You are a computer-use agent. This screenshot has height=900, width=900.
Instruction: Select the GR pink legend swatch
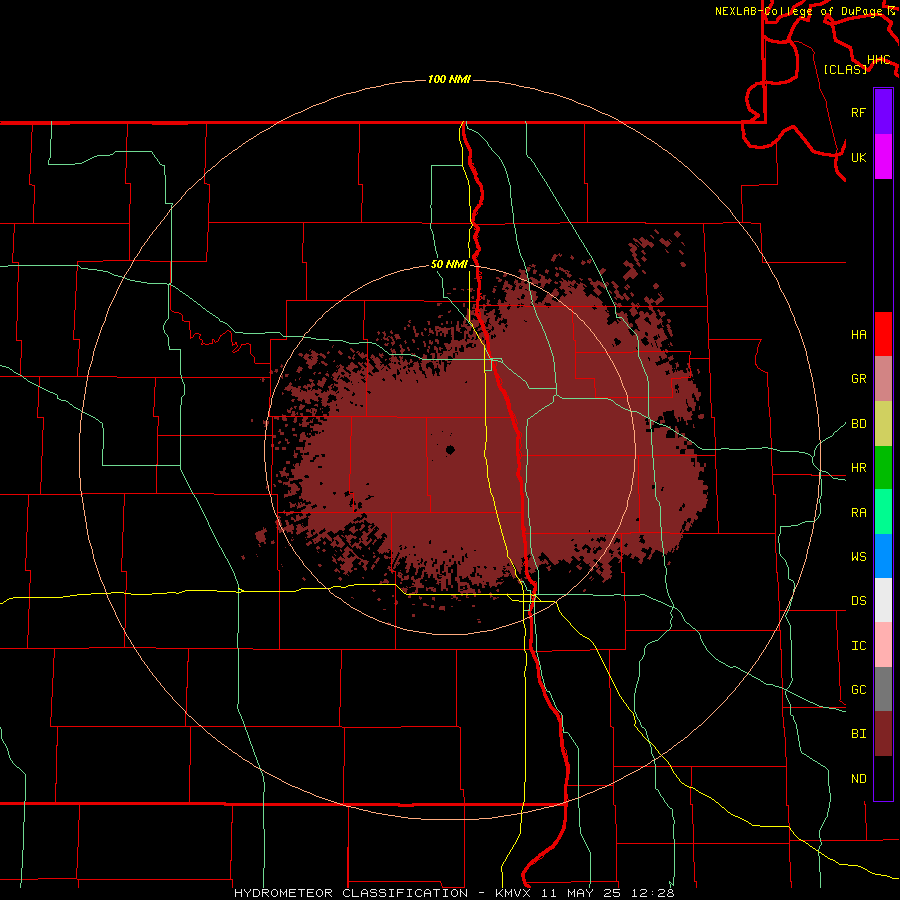883,378
